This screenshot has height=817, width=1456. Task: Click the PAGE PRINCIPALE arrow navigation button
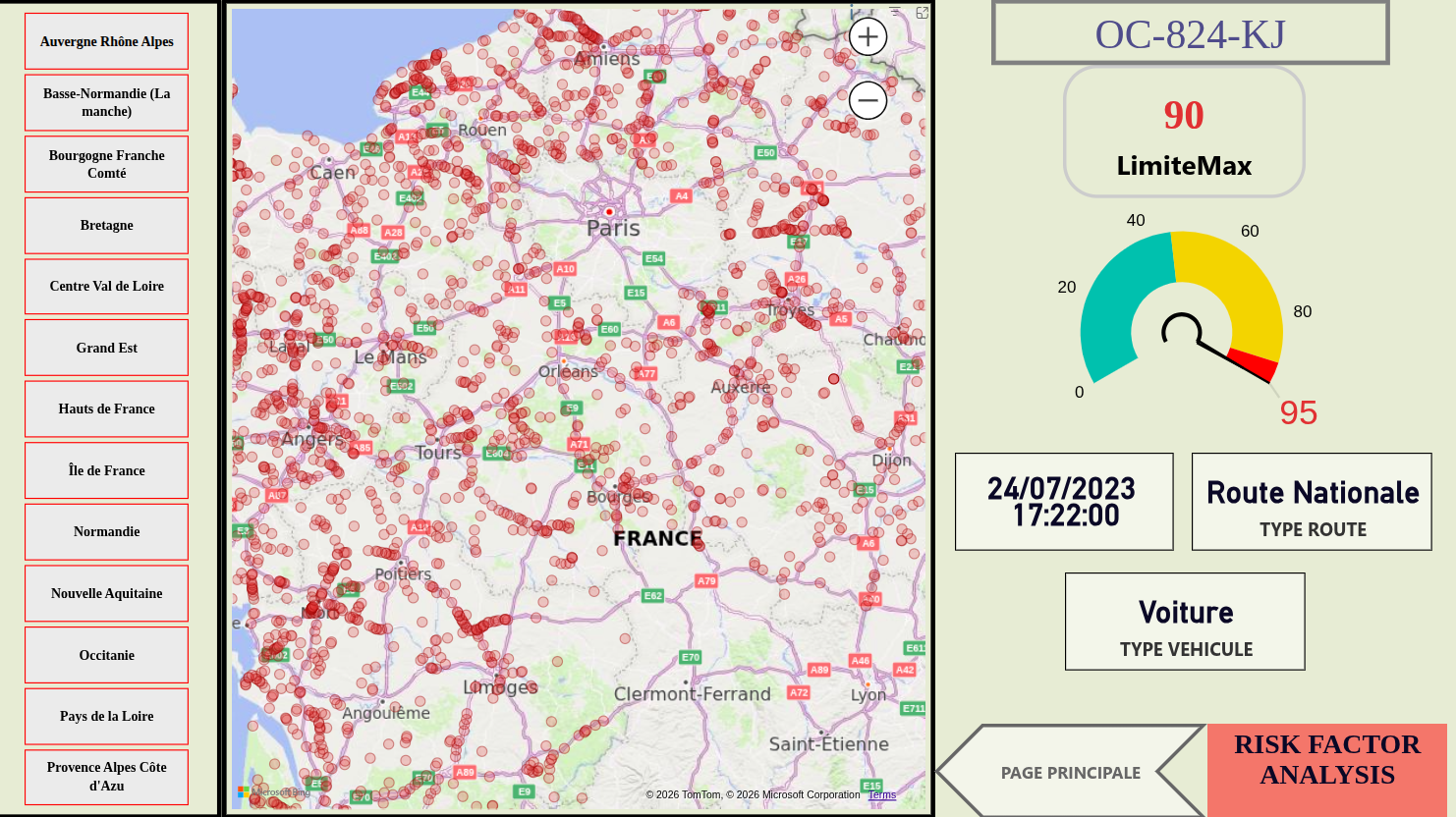tap(1070, 773)
